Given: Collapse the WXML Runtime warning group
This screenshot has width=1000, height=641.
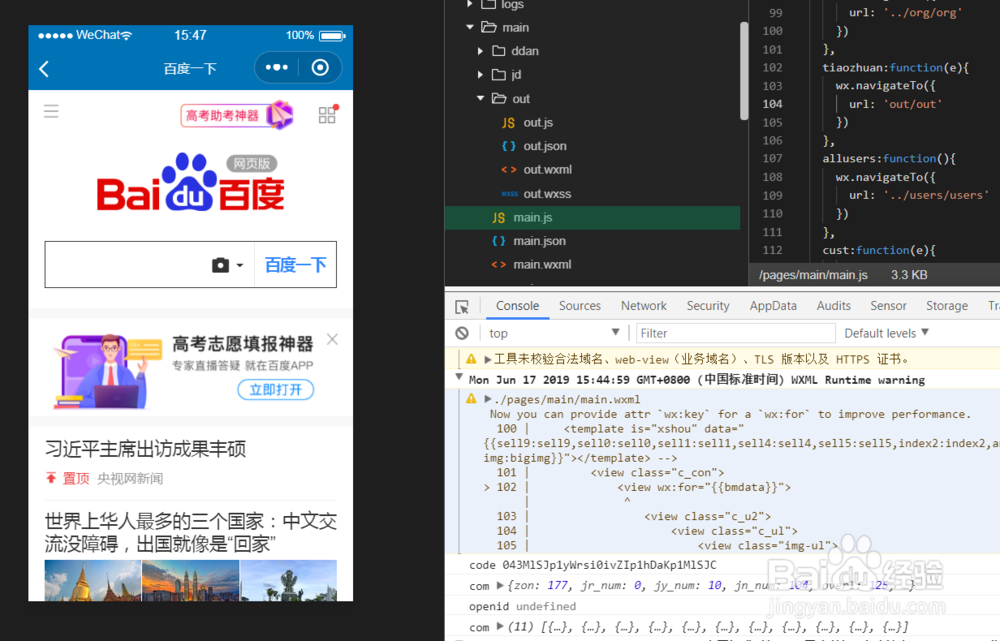Looking at the screenshot, I should 459,378.
